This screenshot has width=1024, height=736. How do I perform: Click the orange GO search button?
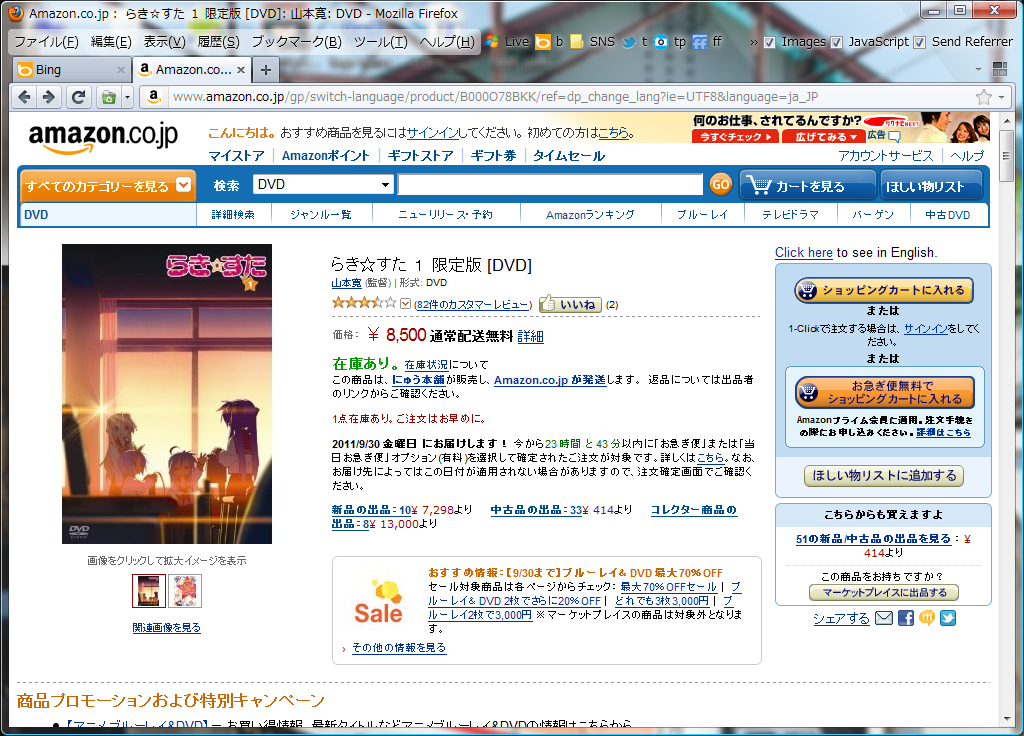pyautogui.click(x=720, y=185)
